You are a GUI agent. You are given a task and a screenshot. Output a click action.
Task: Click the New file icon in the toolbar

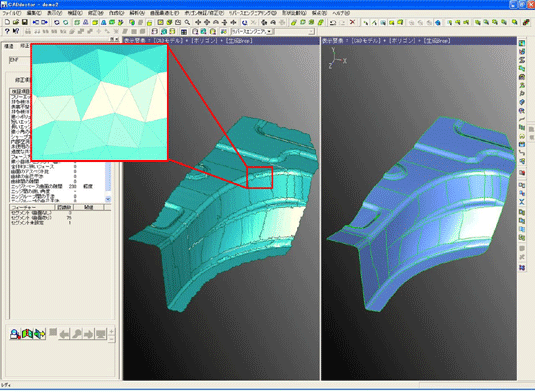pyautogui.click(x=7, y=23)
